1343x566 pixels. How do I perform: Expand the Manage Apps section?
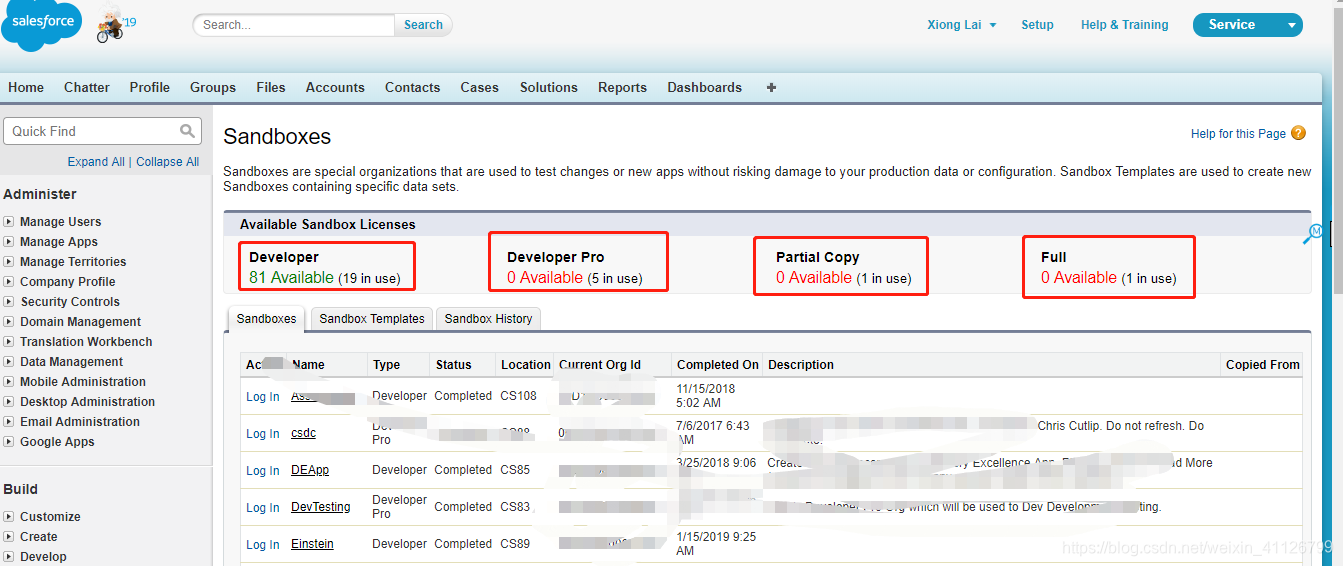pos(8,242)
